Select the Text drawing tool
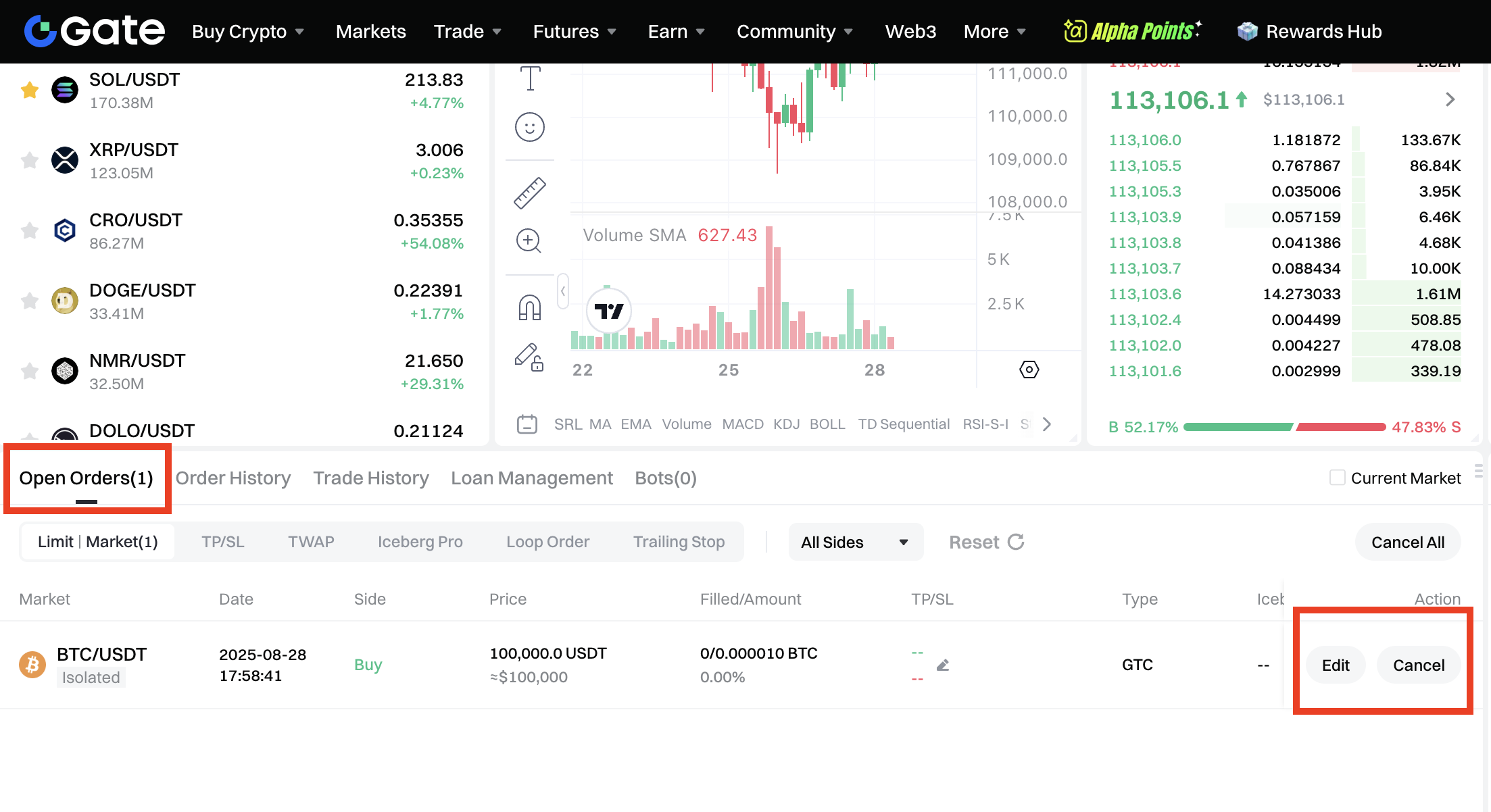Viewport: 1491px width, 812px height. (530, 78)
